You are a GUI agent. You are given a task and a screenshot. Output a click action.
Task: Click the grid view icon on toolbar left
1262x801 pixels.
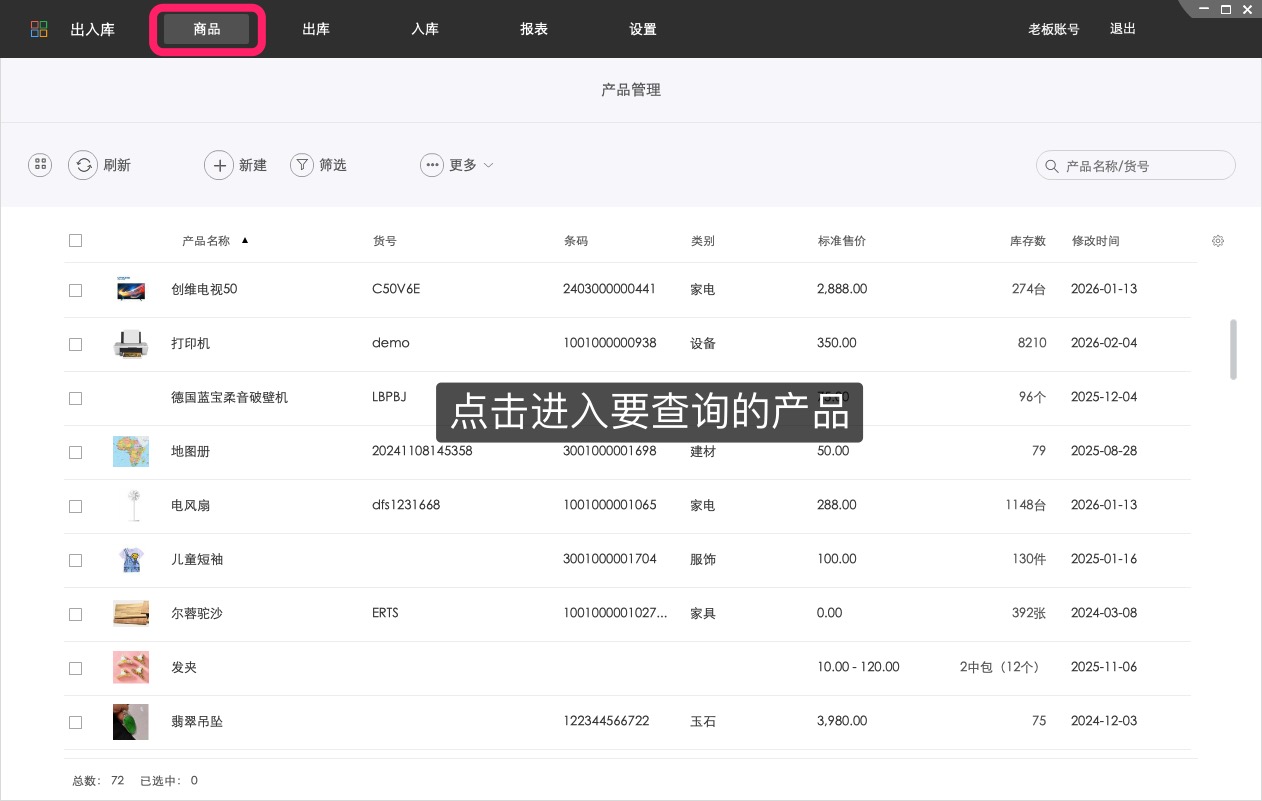pyautogui.click(x=39, y=164)
